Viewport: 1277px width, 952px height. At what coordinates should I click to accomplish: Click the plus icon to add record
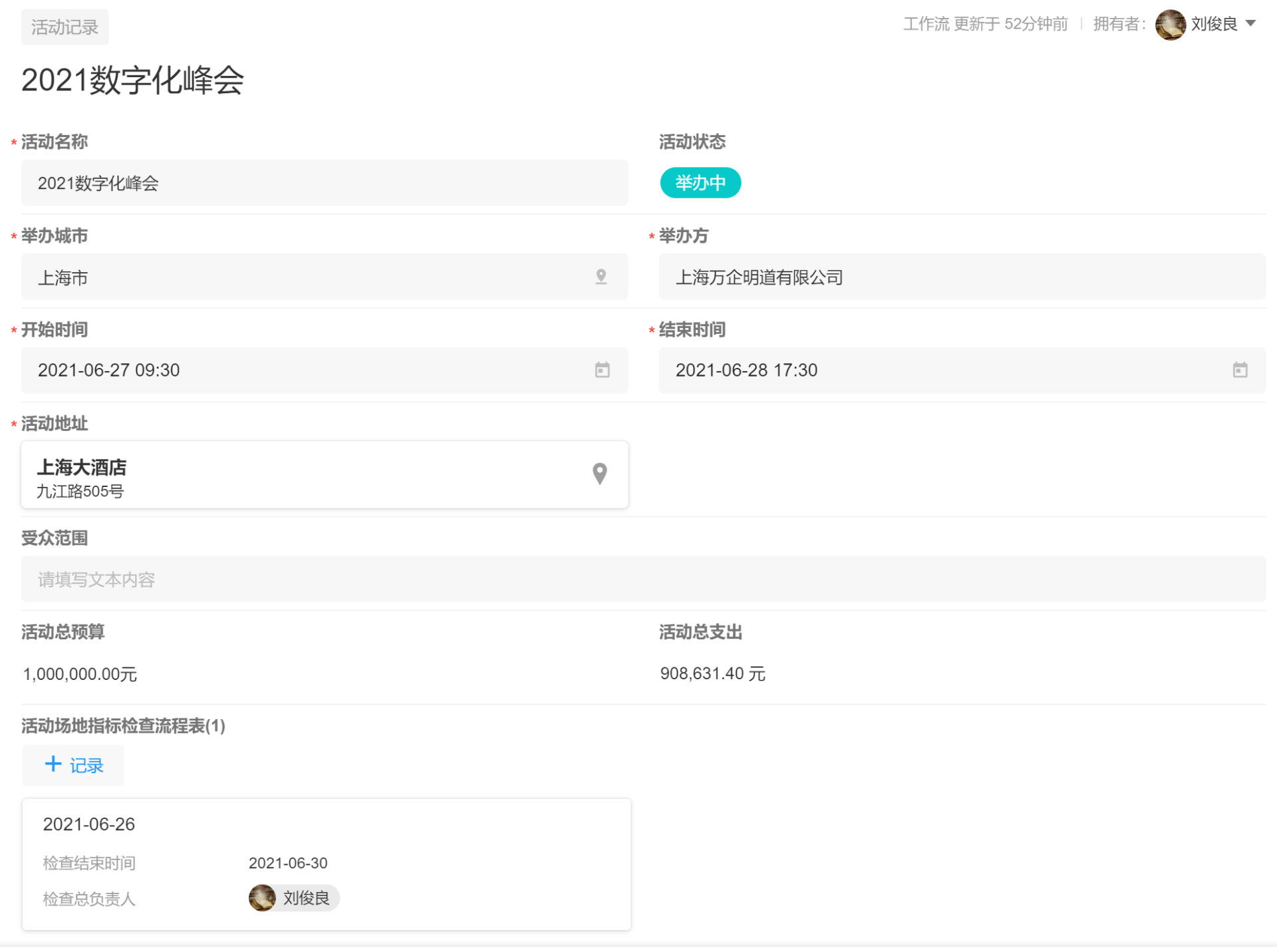point(53,764)
